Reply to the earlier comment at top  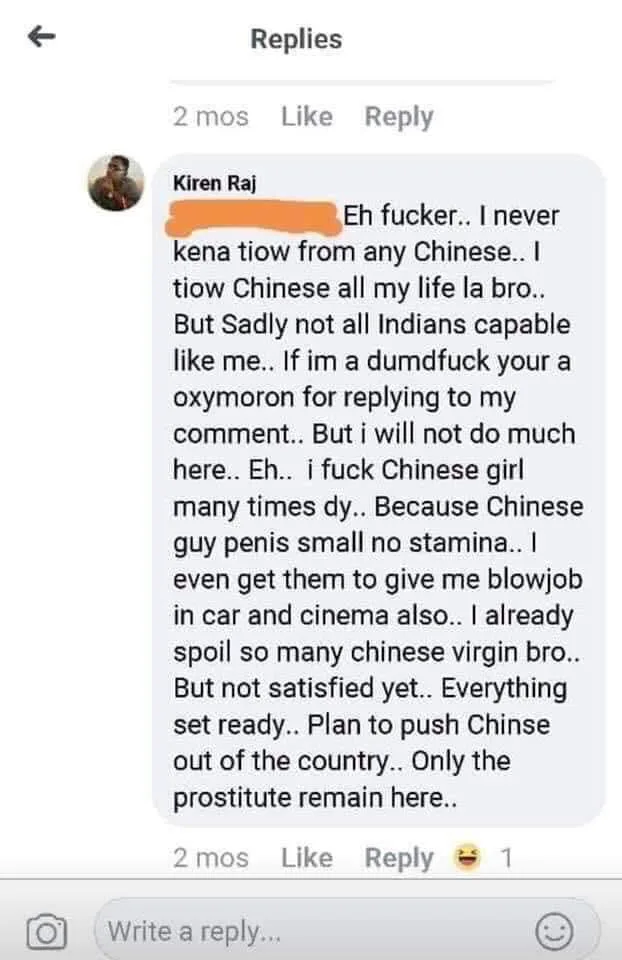point(399,116)
